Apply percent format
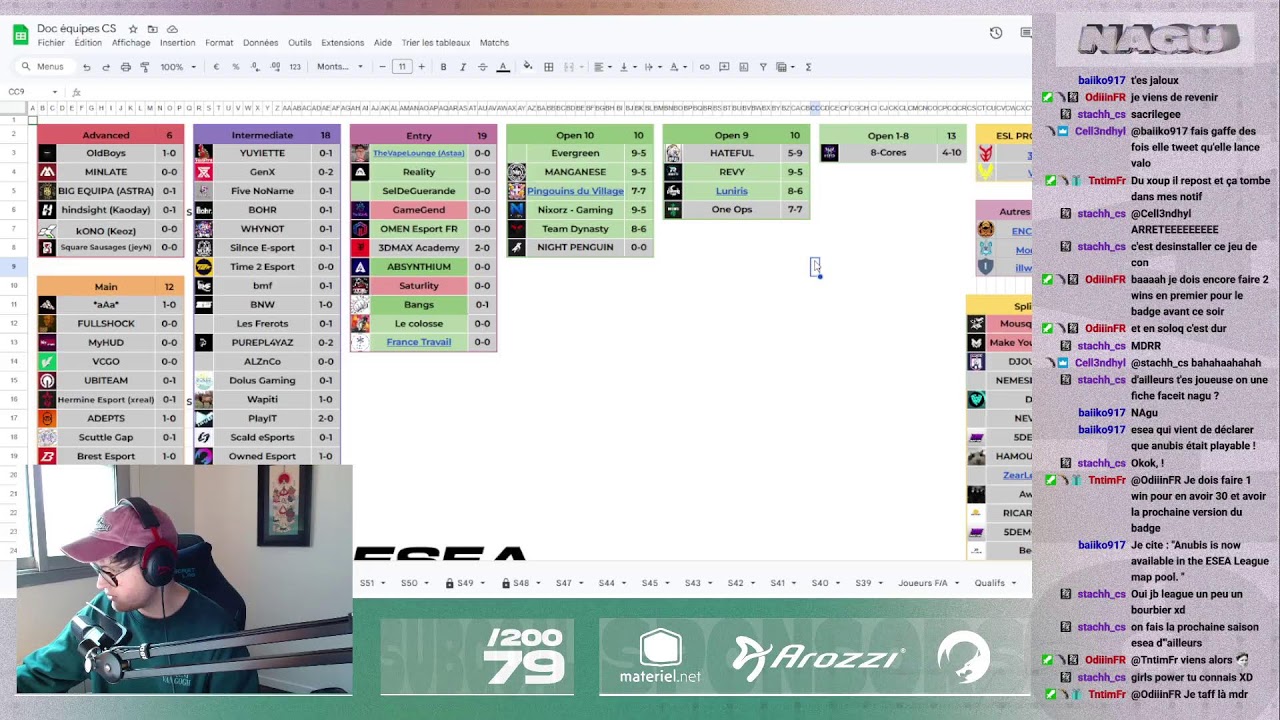Image resolution: width=1280 pixels, height=720 pixels. [235, 67]
